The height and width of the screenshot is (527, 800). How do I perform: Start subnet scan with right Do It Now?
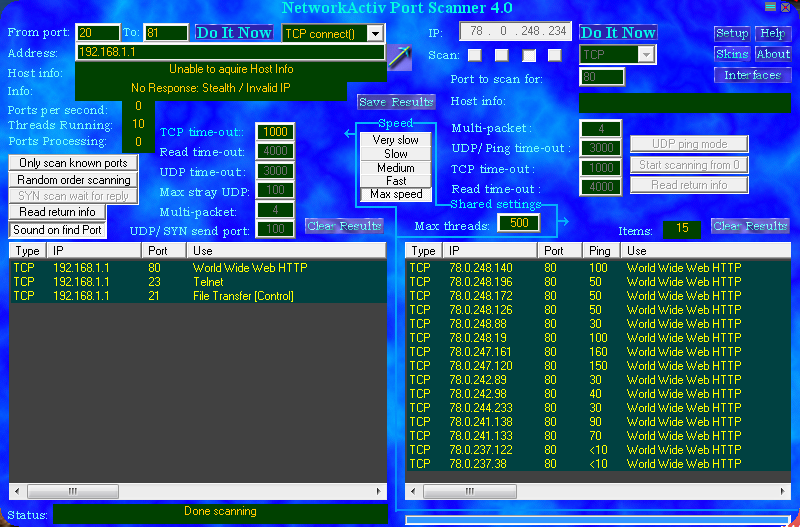[x=618, y=33]
